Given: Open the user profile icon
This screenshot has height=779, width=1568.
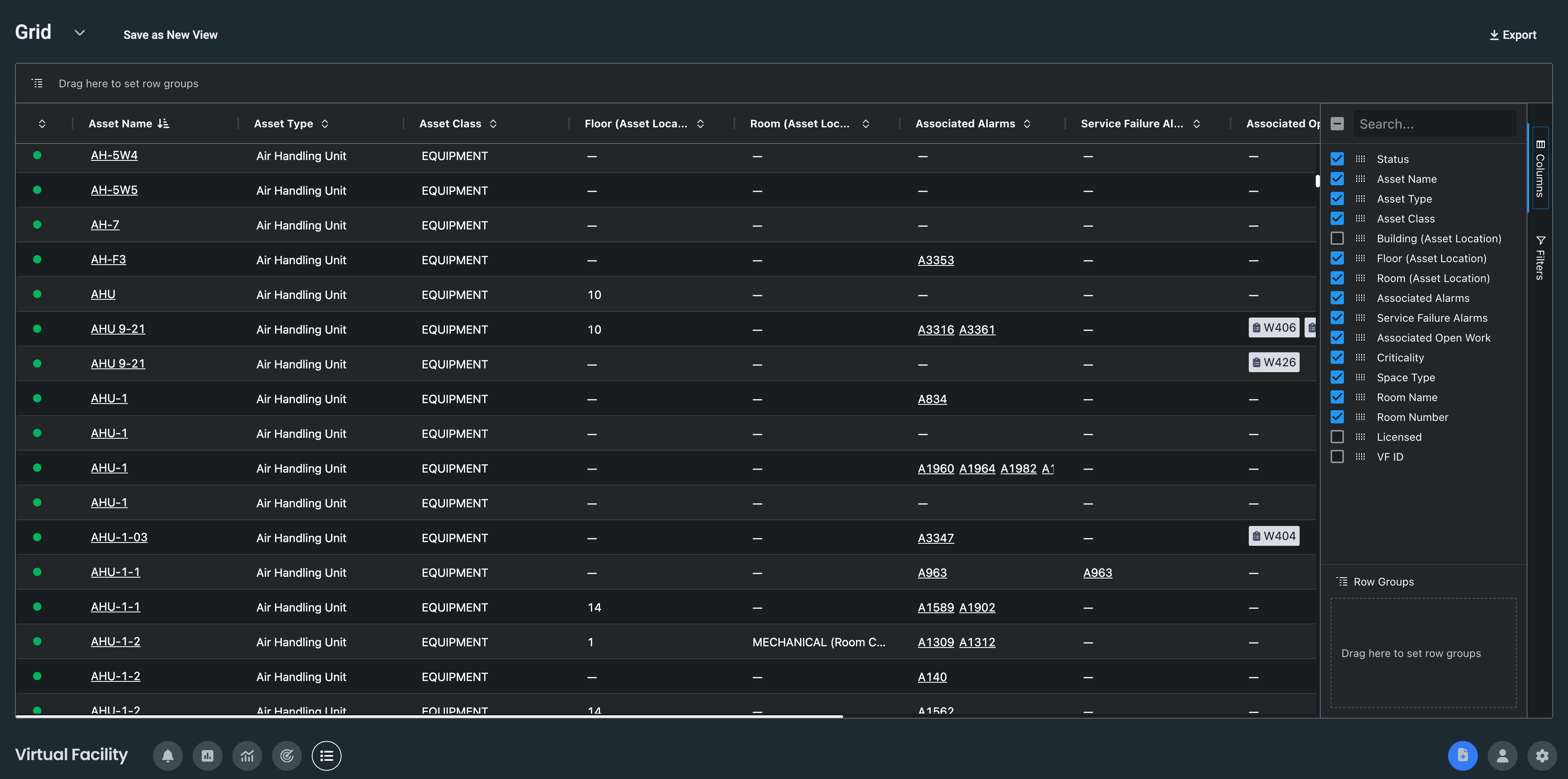Looking at the screenshot, I should coord(1502,755).
